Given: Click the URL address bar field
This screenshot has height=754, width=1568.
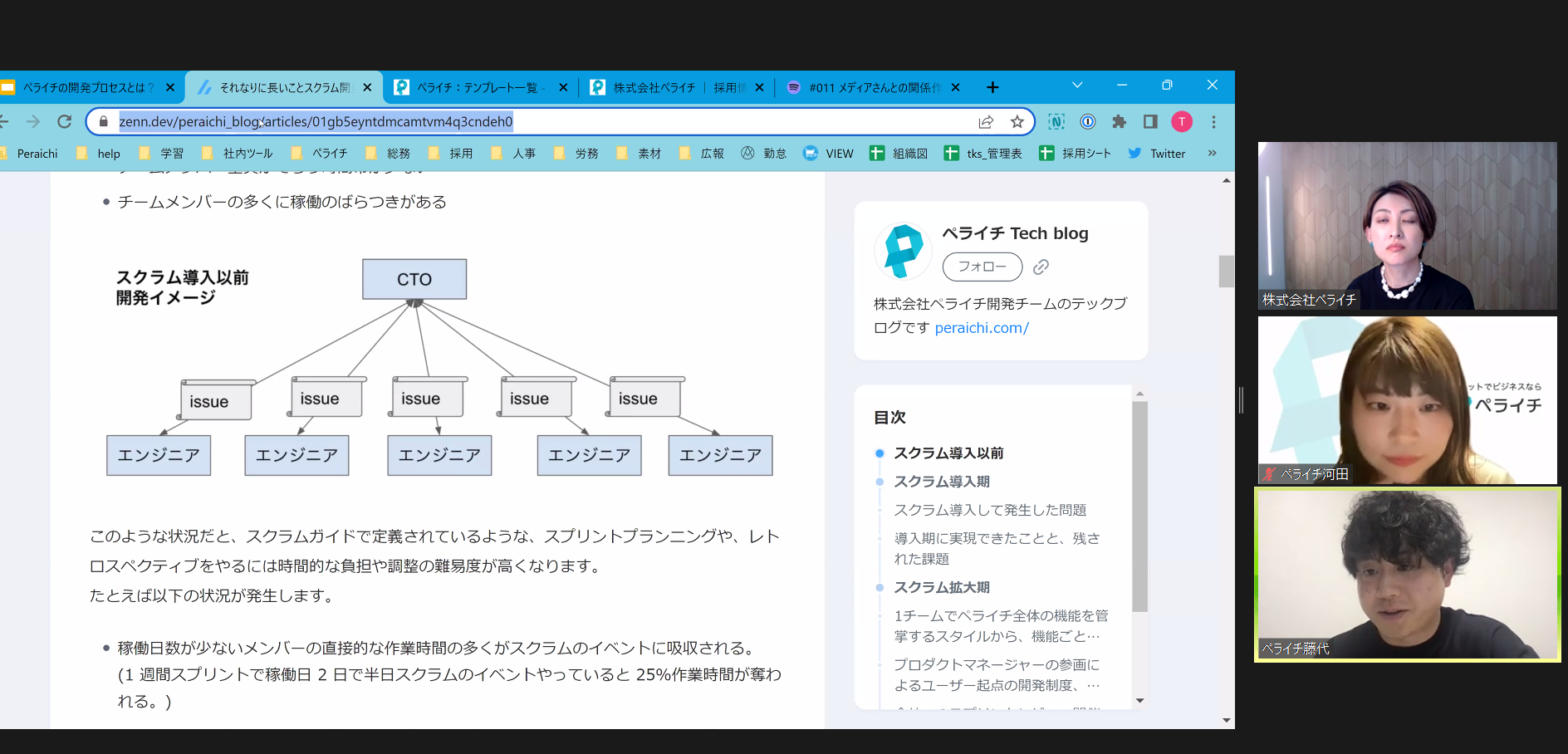Looking at the screenshot, I should pos(561,122).
